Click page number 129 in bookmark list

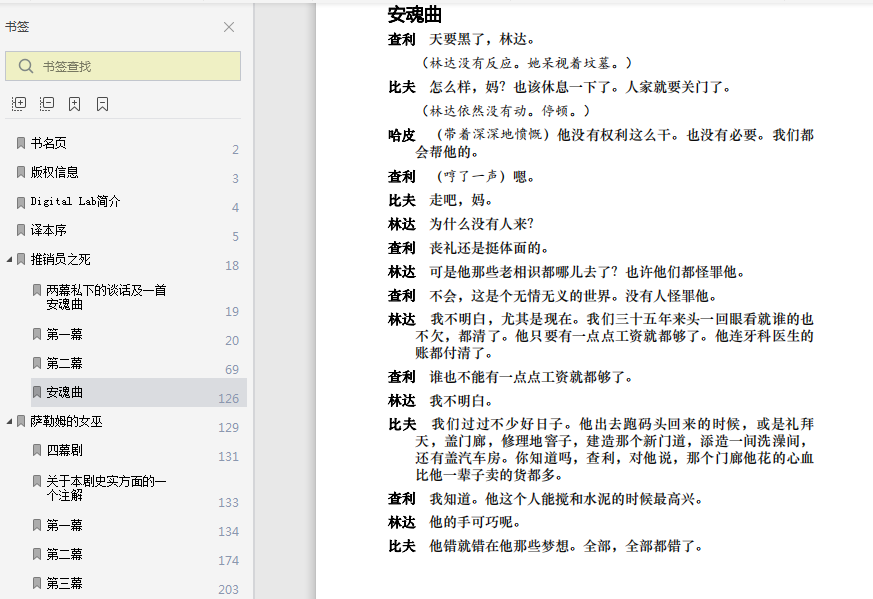[x=228, y=428]
